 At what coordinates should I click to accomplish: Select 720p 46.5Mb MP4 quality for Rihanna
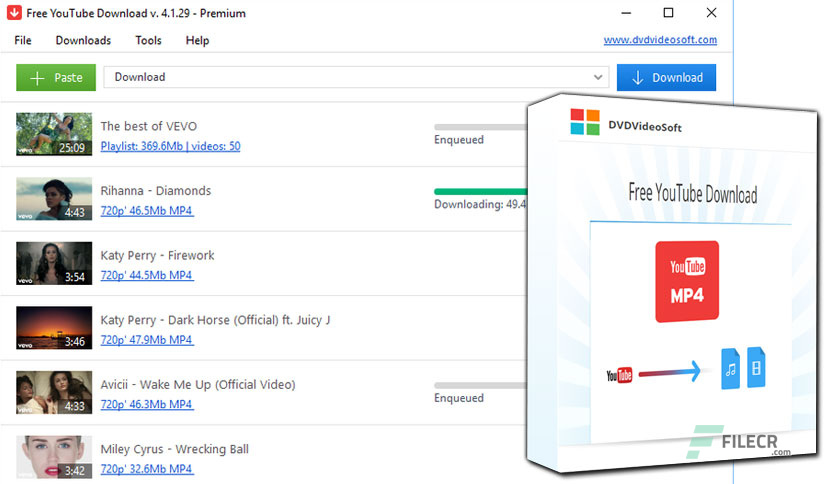[x=146, y=211]
